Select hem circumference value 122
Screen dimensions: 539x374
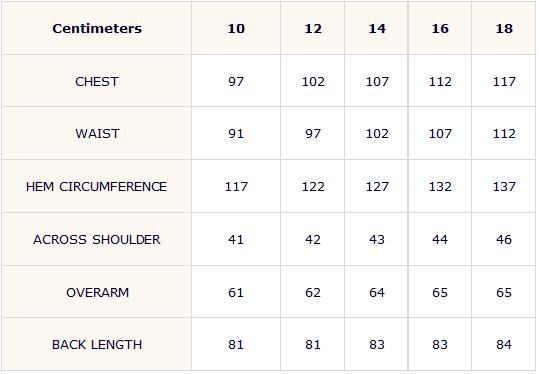(x=313, y=187)
